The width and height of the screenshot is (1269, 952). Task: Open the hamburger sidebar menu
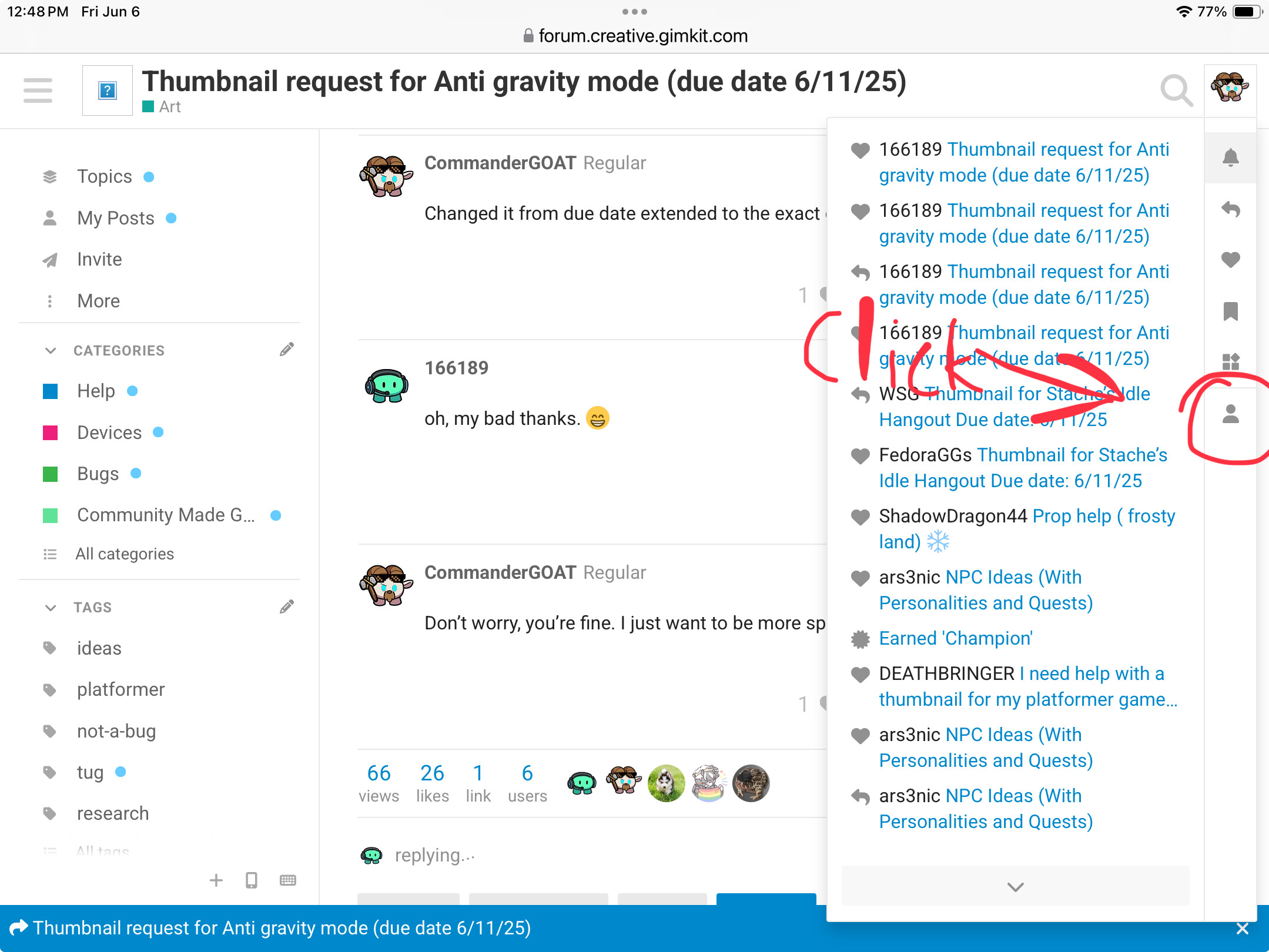(38, 90)
